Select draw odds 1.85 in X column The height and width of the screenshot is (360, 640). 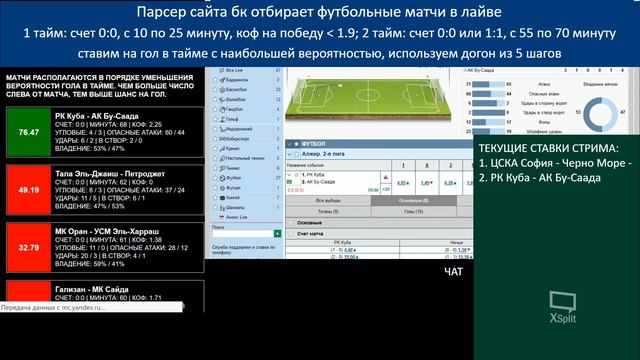pos(427,183)
